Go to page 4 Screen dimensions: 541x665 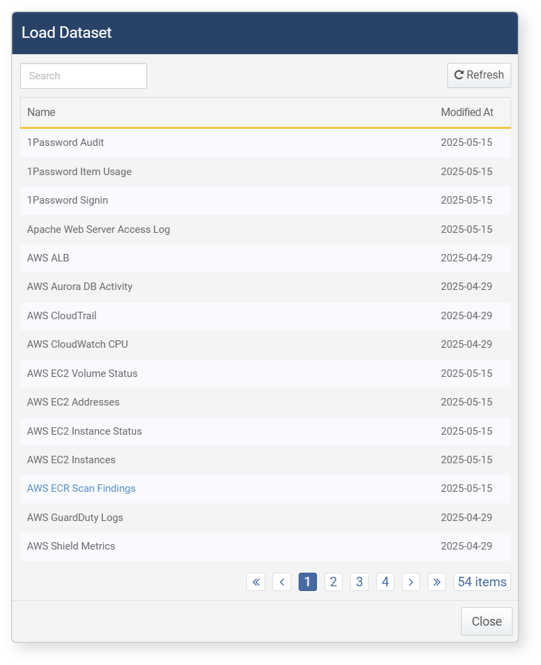pos(385,582)
